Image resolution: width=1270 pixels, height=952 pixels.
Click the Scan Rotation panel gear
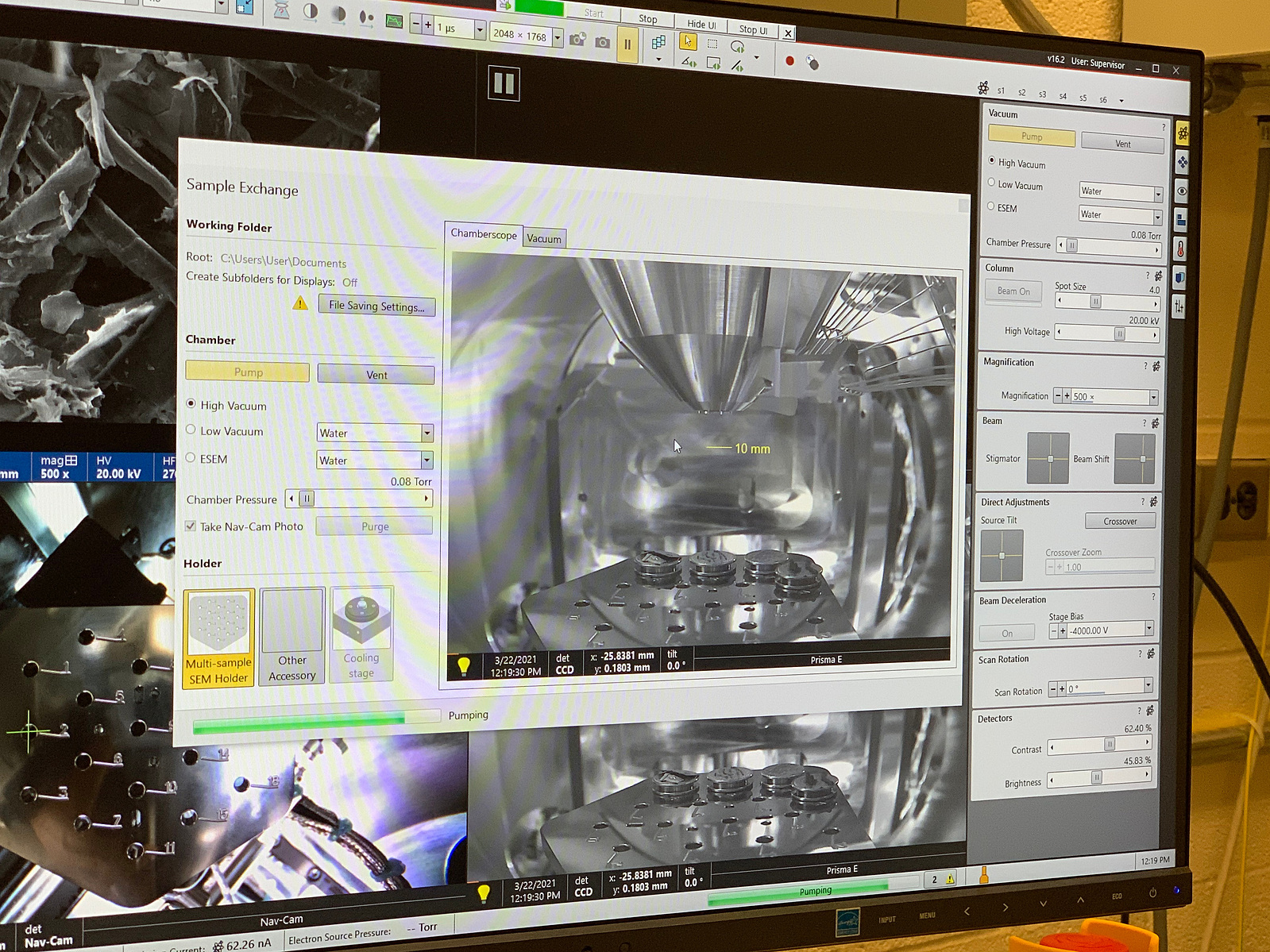tap(1151, 653)
